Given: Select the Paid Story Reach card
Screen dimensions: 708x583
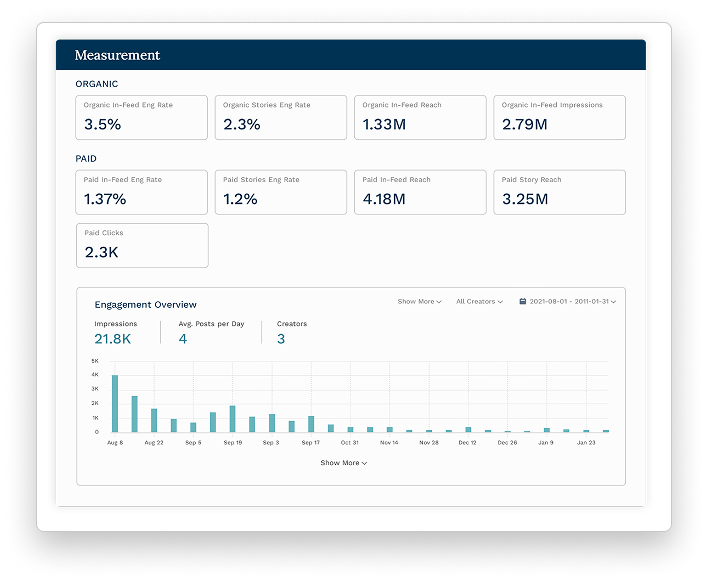Looking at the screenshot, I should tap(559, 192).
